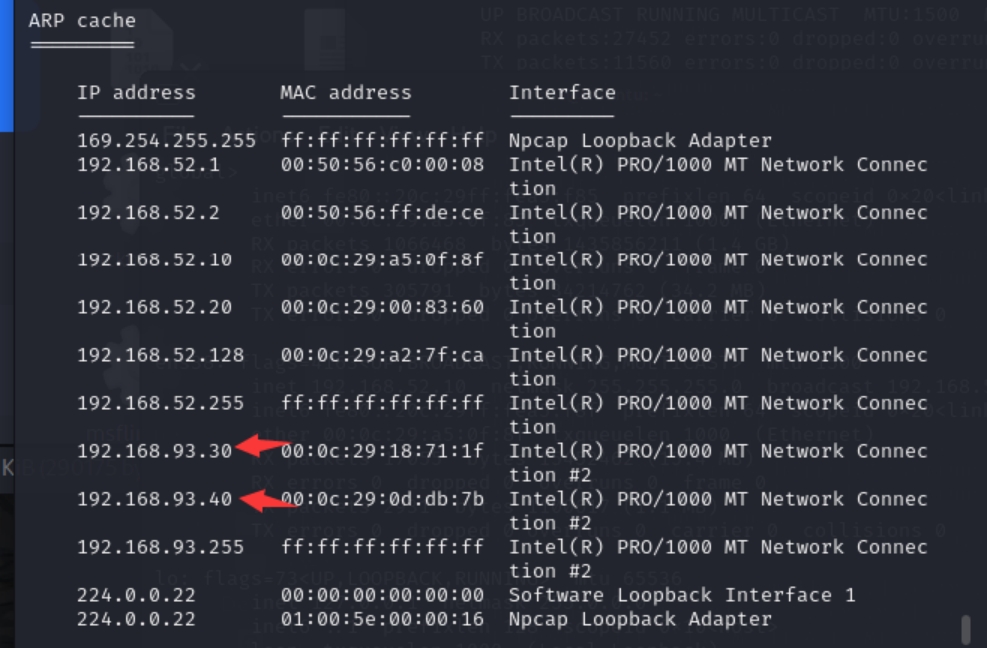Click MAC address 00:0c:29:00:83:60
The width and height of the screenshot is (987, 648).
coord(382,308)
